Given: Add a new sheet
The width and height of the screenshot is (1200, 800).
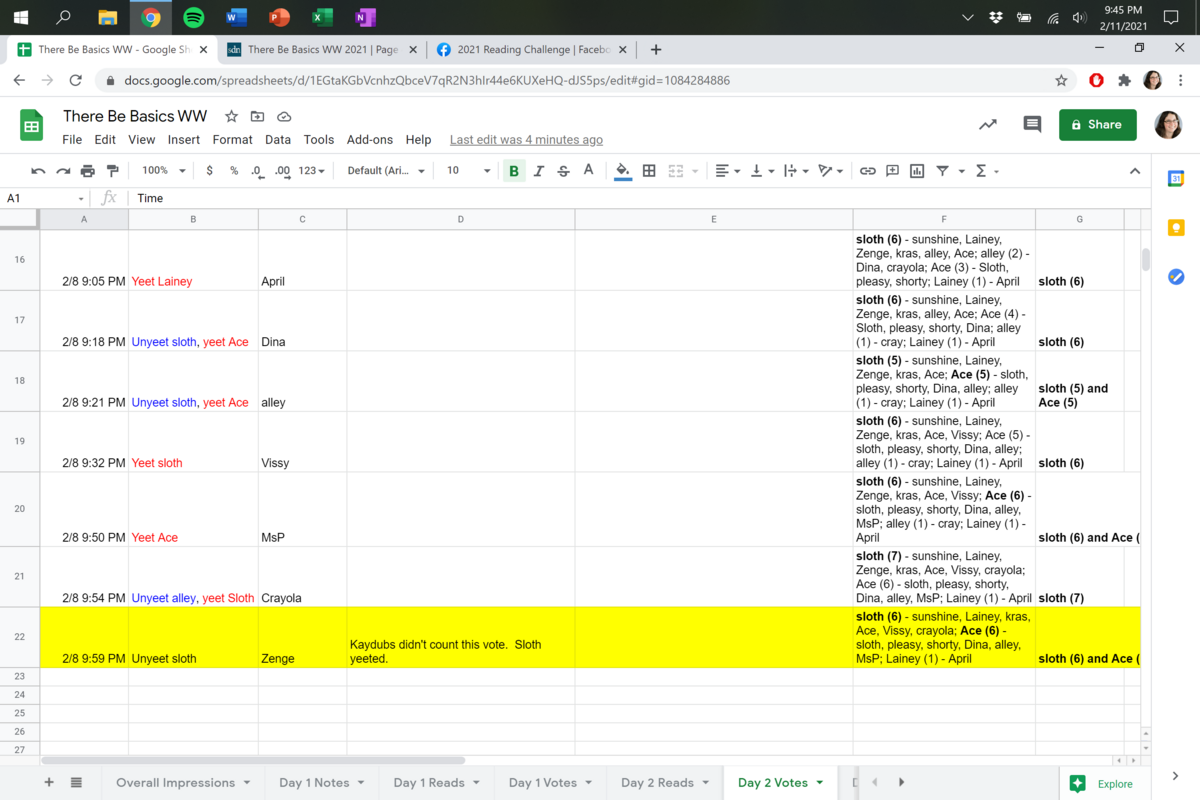Looking at the screenshot, I should pos(48,783).
